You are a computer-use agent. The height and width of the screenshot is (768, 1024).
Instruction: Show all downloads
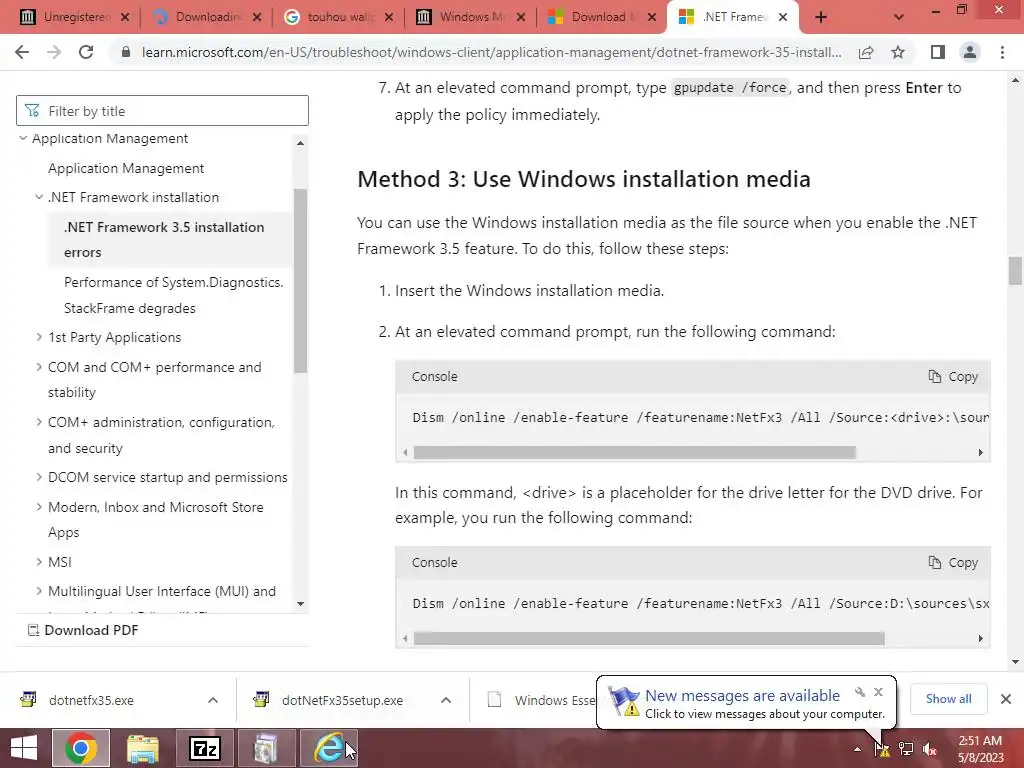pos(948,699)
